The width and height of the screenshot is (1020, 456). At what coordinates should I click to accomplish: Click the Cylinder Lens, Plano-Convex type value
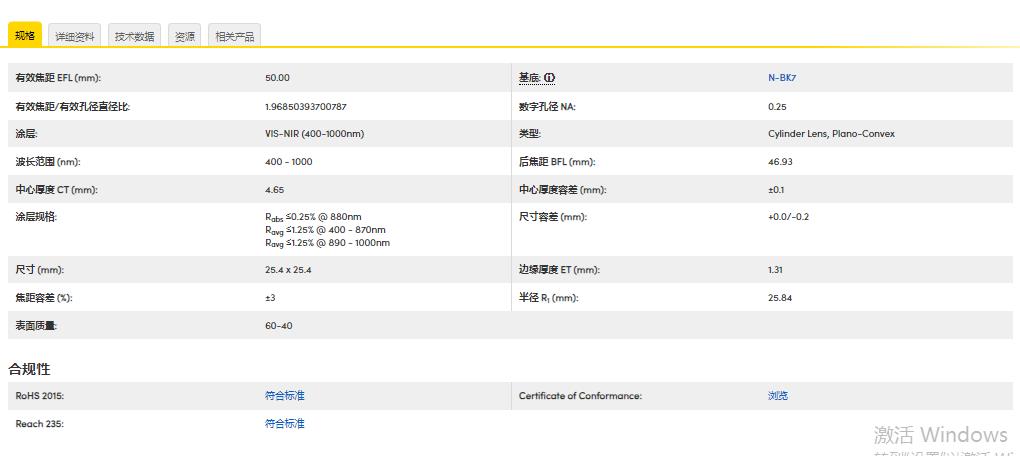(x=831, y=134)
